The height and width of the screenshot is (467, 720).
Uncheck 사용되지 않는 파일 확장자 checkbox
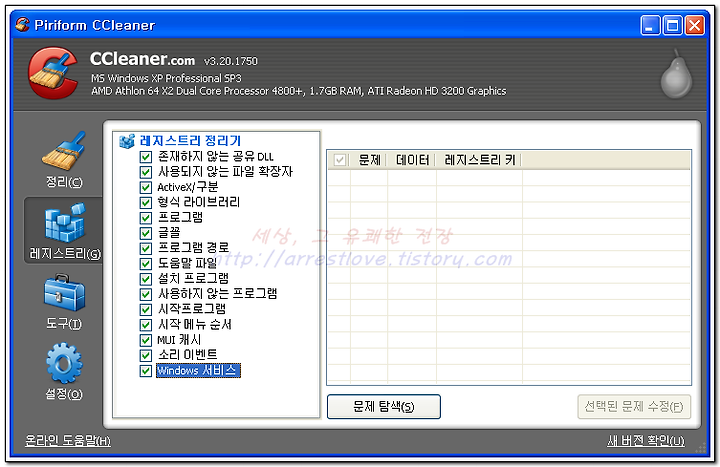(x=146, y=172)
